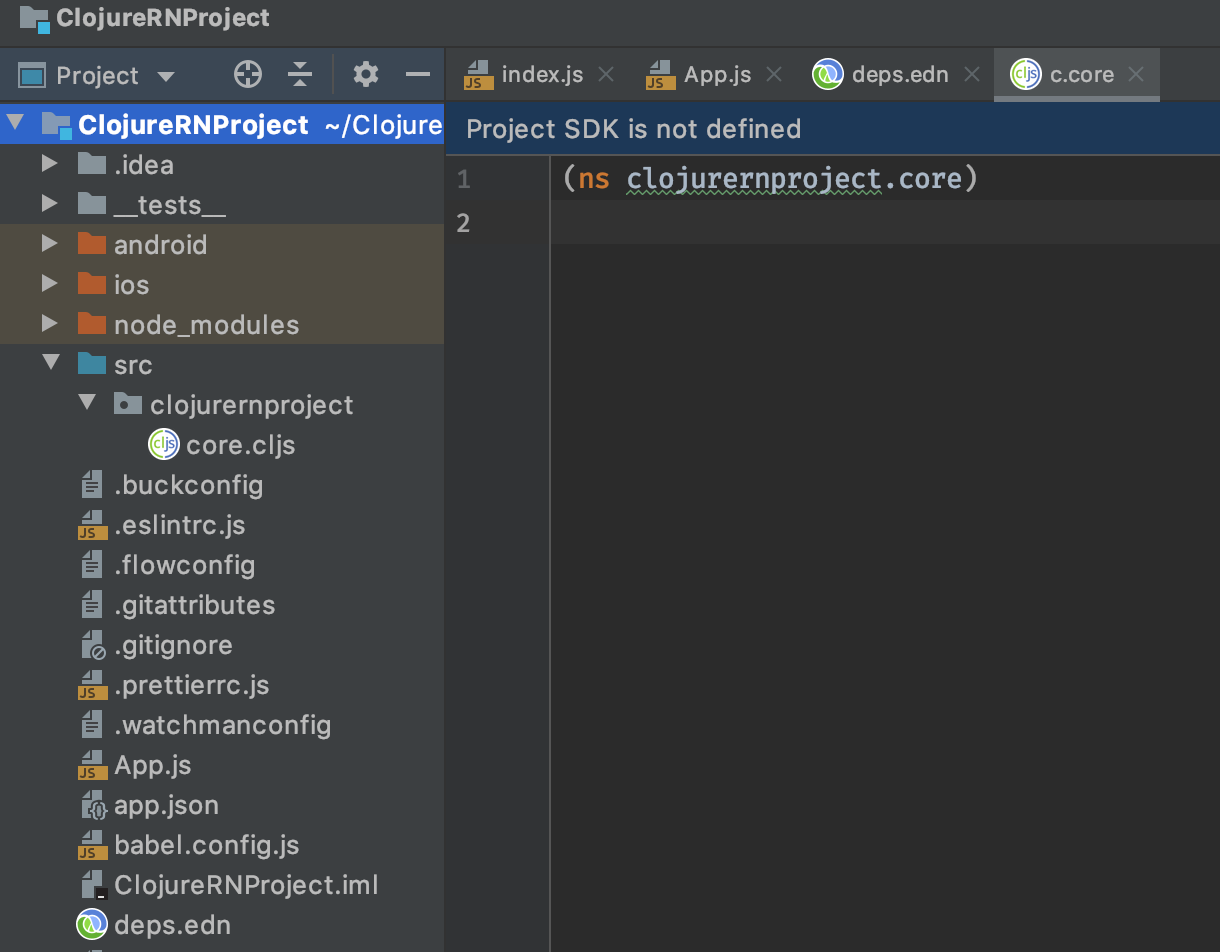The image size is (1220, 952).
Task: Click line number 2 in the gutter
Action: 463,222
